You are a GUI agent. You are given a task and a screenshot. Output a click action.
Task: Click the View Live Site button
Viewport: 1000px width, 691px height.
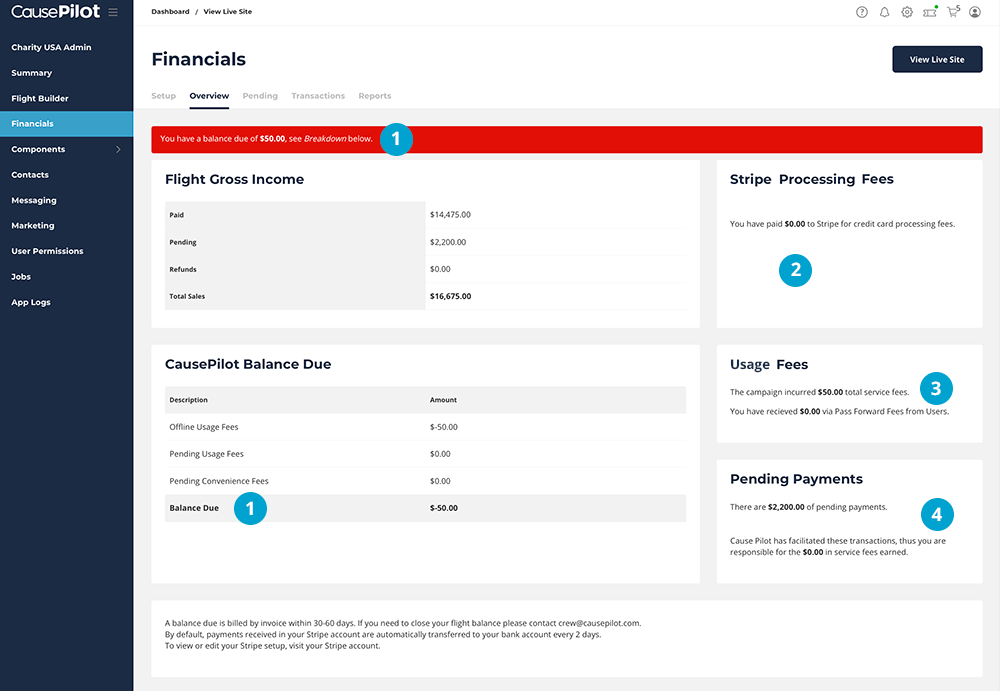[x=937, y=59]
